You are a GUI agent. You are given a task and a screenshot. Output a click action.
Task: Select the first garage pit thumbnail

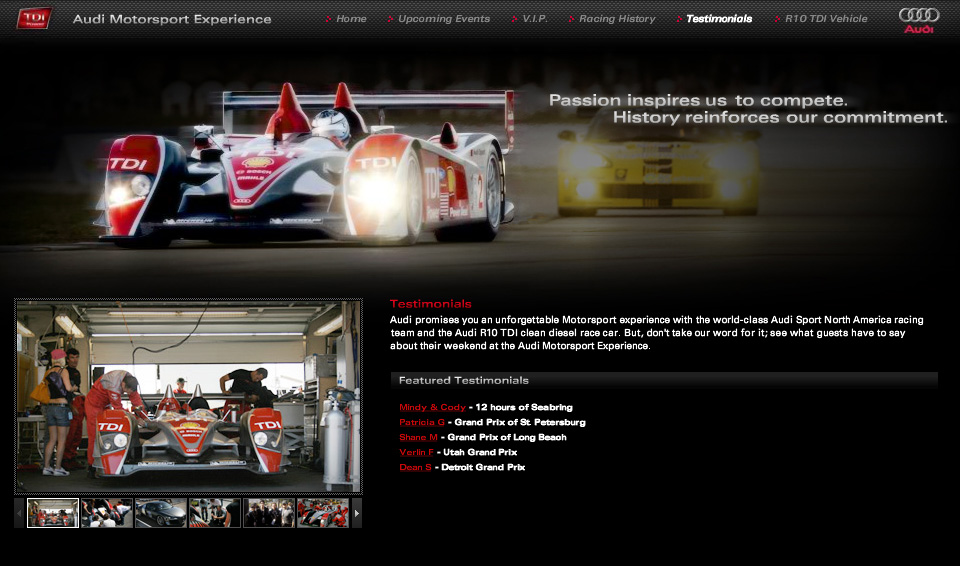point(53,513)
